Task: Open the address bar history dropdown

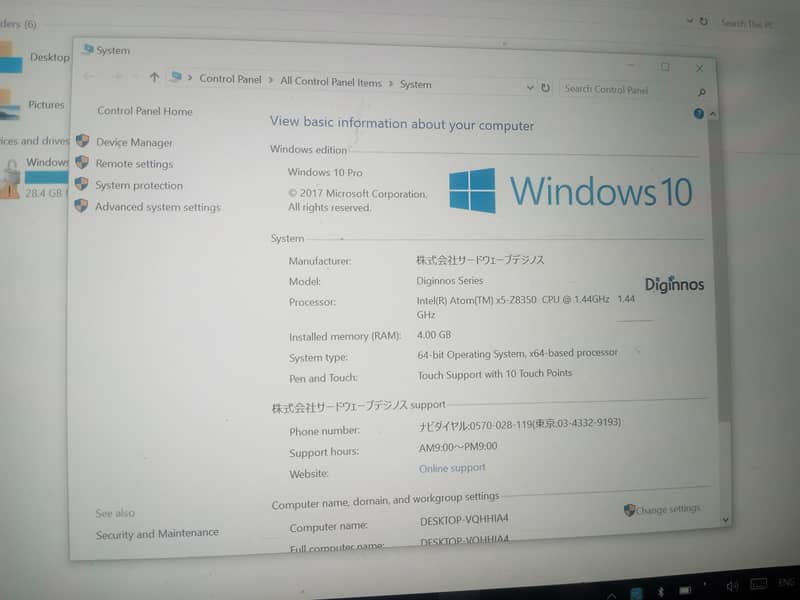Action: [531, 87]
